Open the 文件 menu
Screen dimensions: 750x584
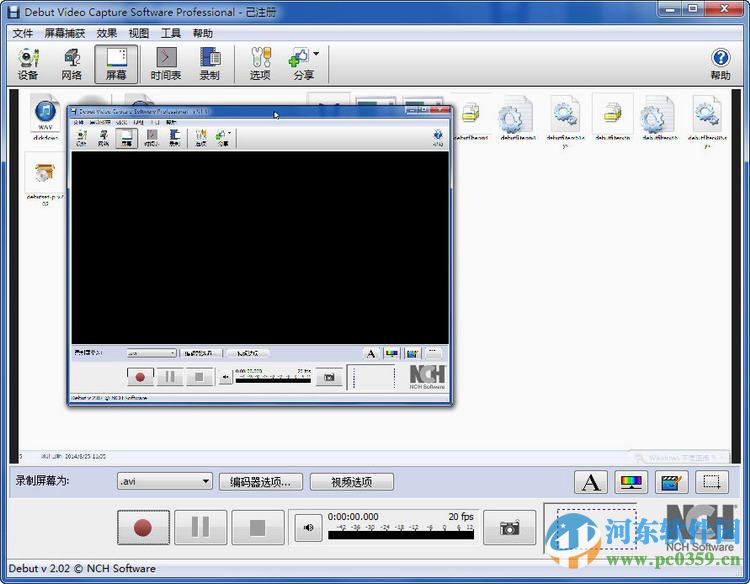click(22, 33)
